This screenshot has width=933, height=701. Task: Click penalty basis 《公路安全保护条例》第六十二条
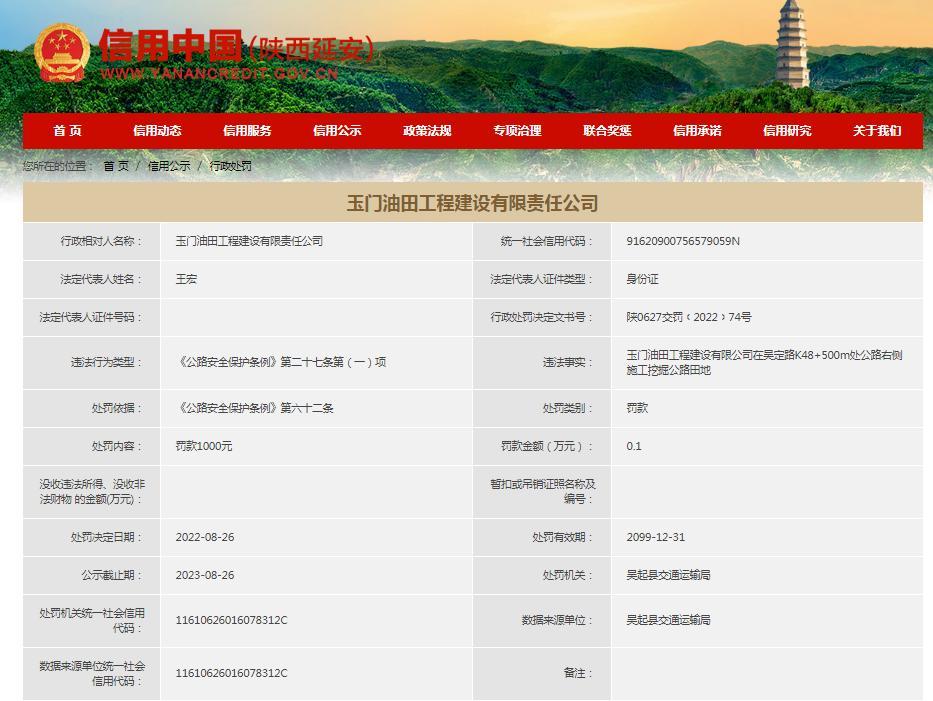pos(255,408)
